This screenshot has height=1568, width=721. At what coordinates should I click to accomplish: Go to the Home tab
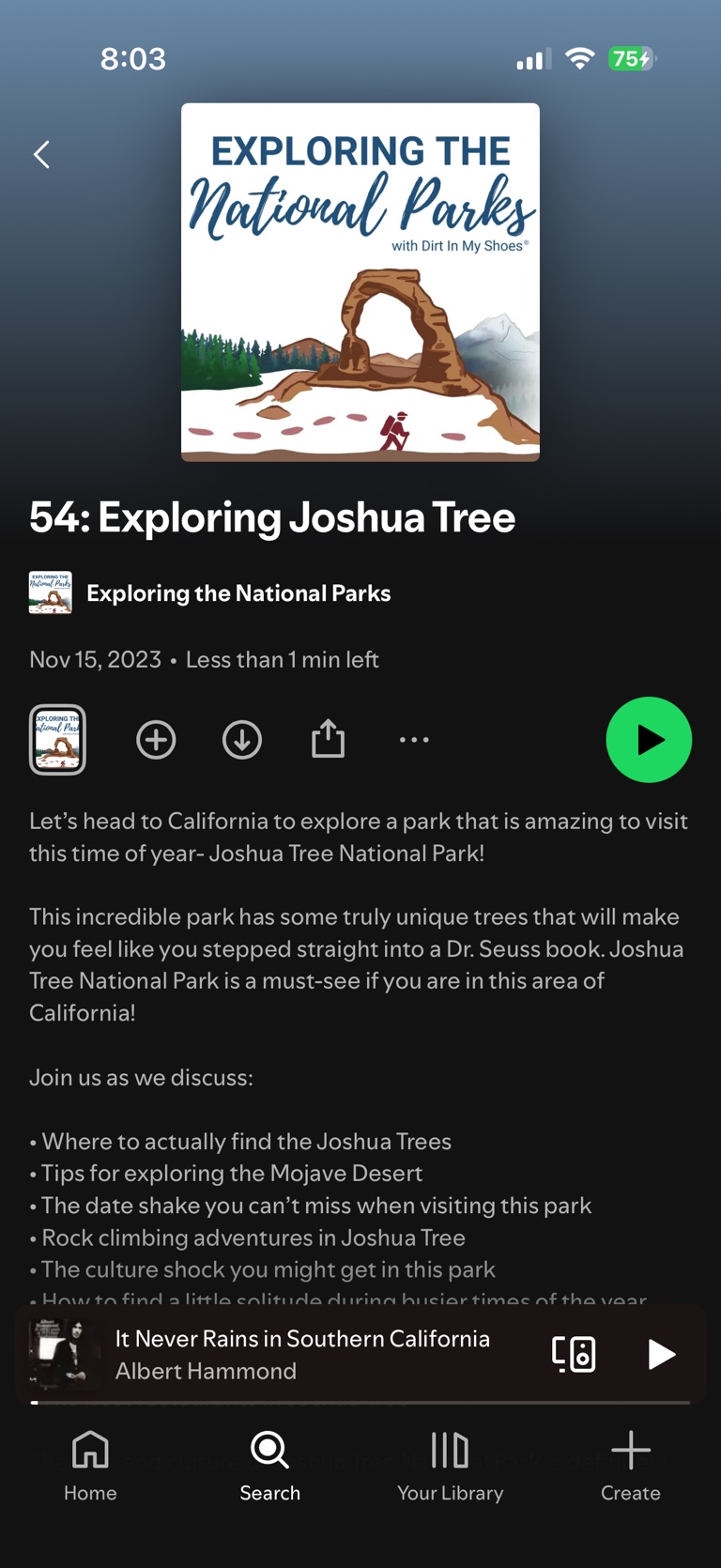(90, 1467)
